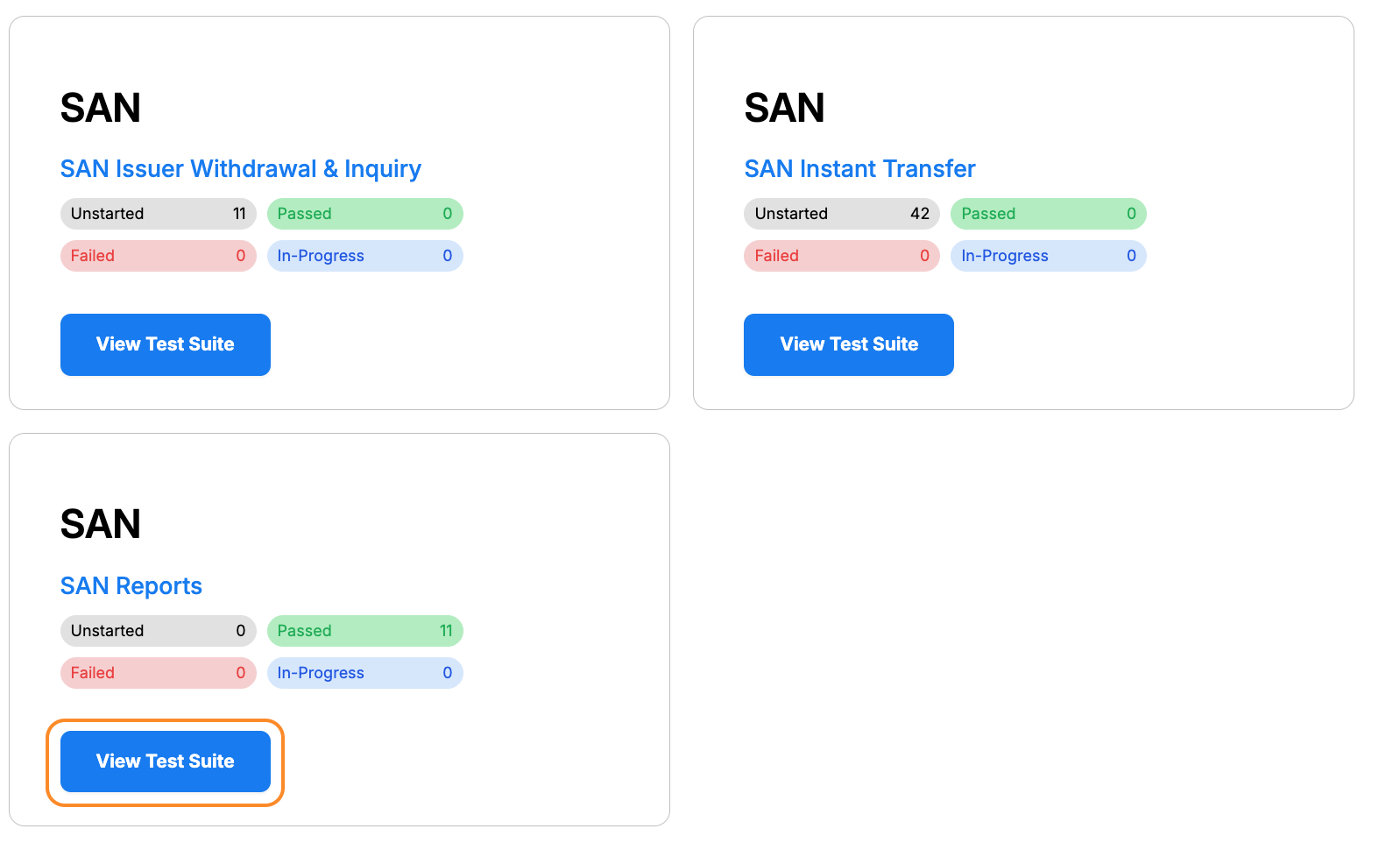1400x843 pixels.
Task: Open the SAN Reports link
Action: click(131, 585)
